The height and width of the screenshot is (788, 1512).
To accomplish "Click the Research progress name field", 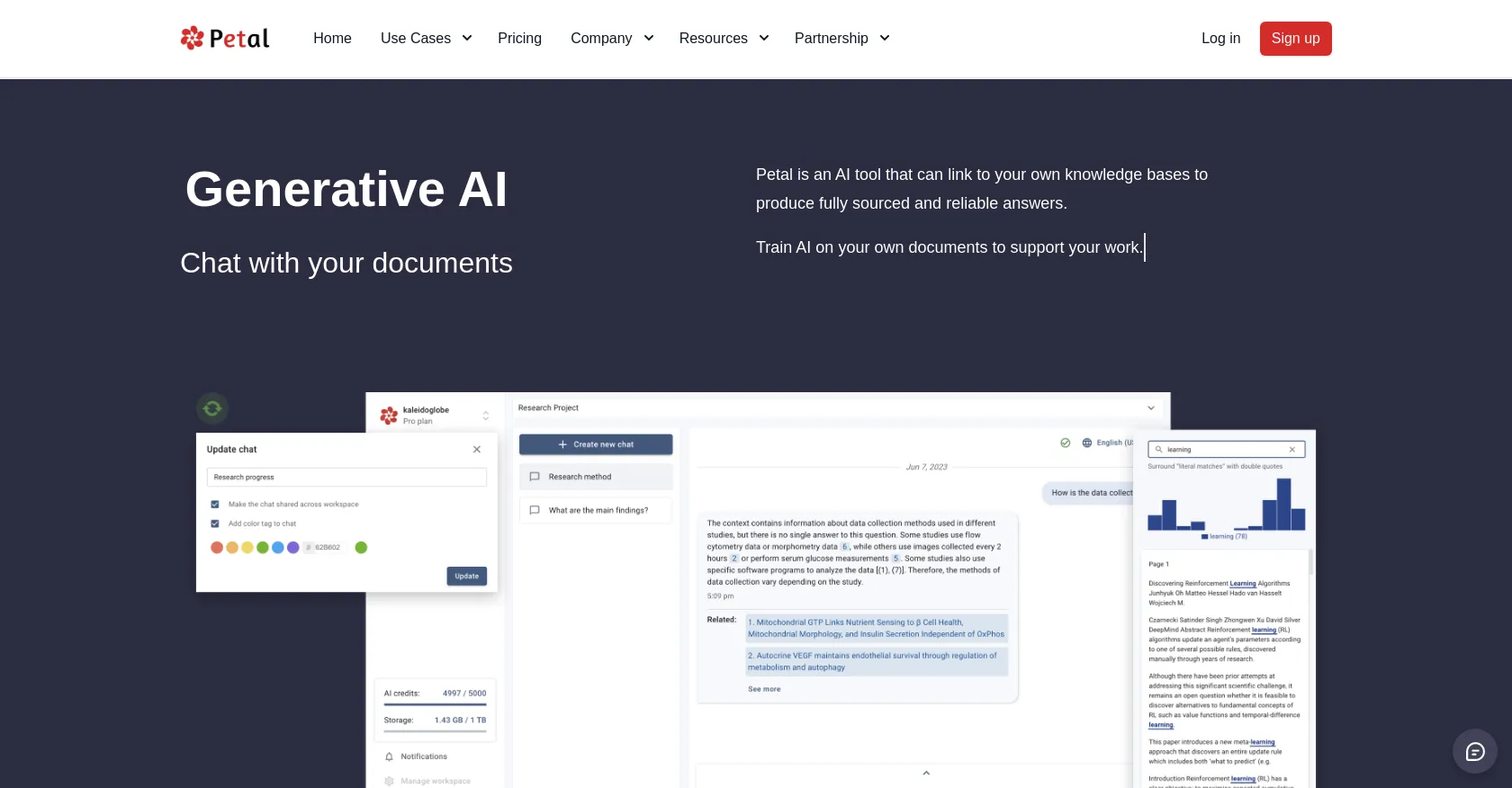I will point(346,478).
